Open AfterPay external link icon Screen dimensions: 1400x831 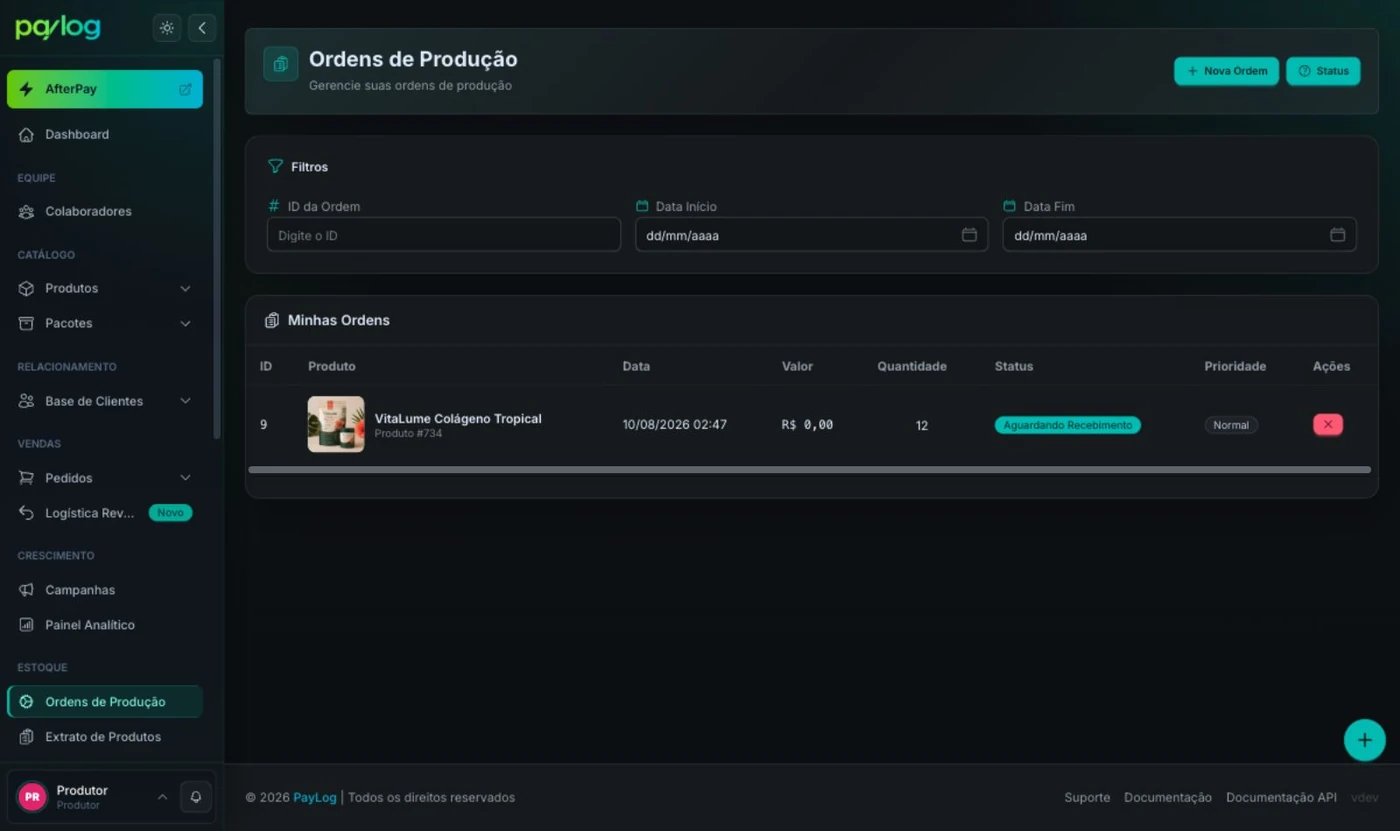pyautogui.click(x=185, y=89)
